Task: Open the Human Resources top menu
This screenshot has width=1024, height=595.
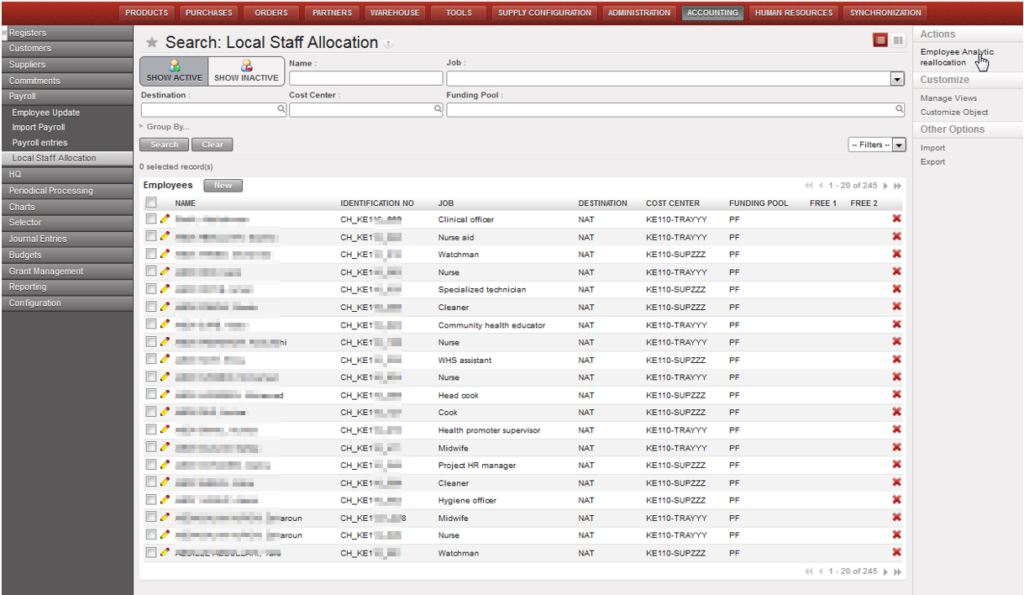Action: [x=793, y=13]
